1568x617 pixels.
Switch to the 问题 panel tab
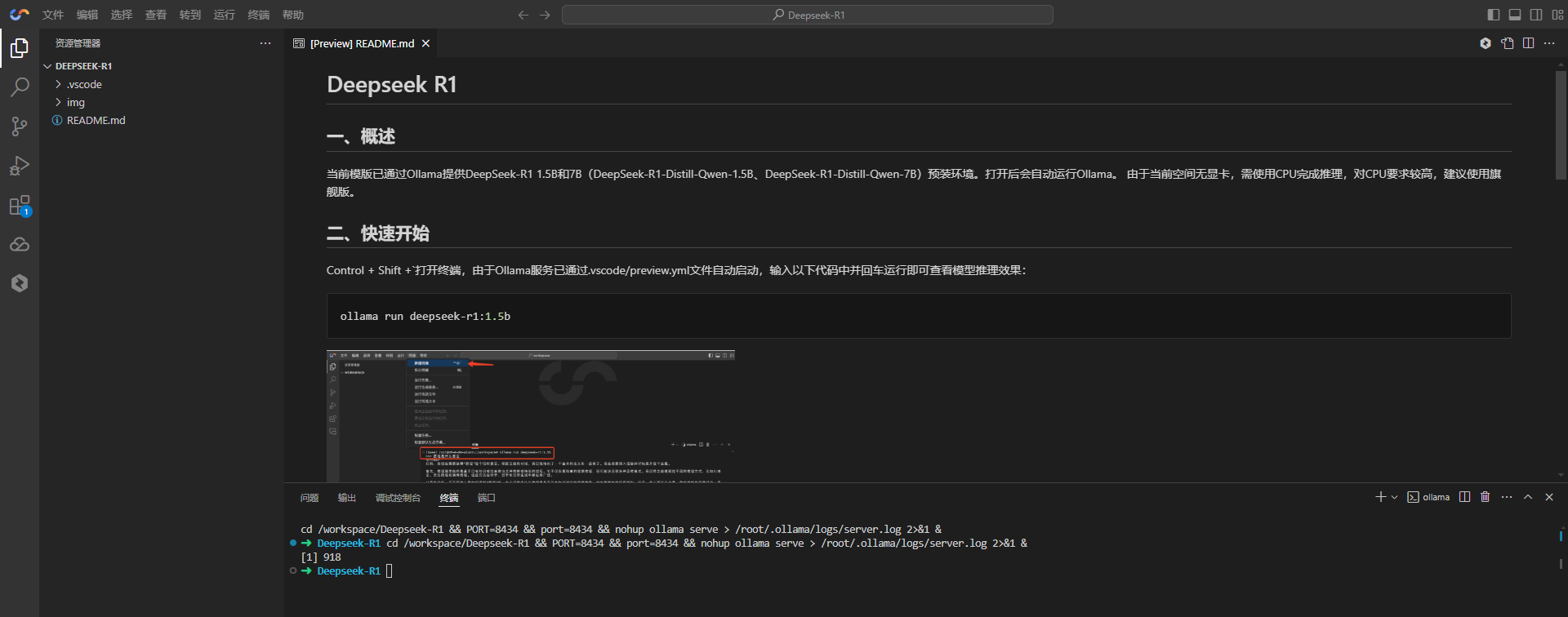click(310, 498)
